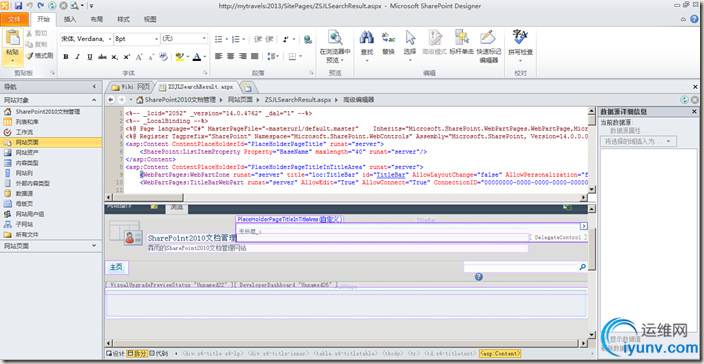Click the grow font size icon

[139, 57]
